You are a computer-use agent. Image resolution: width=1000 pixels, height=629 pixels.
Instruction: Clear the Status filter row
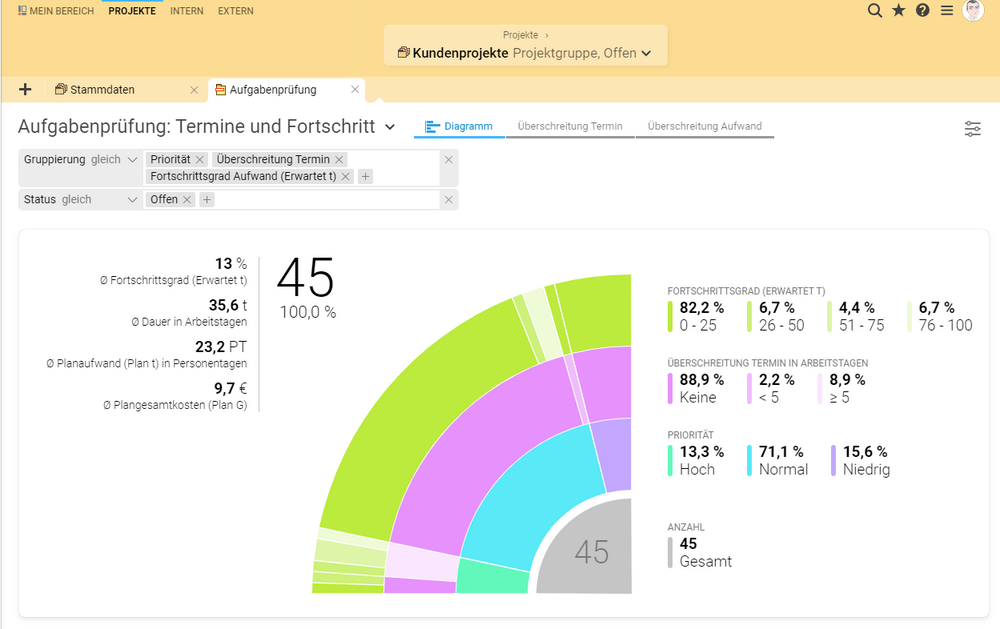[449, 200]
